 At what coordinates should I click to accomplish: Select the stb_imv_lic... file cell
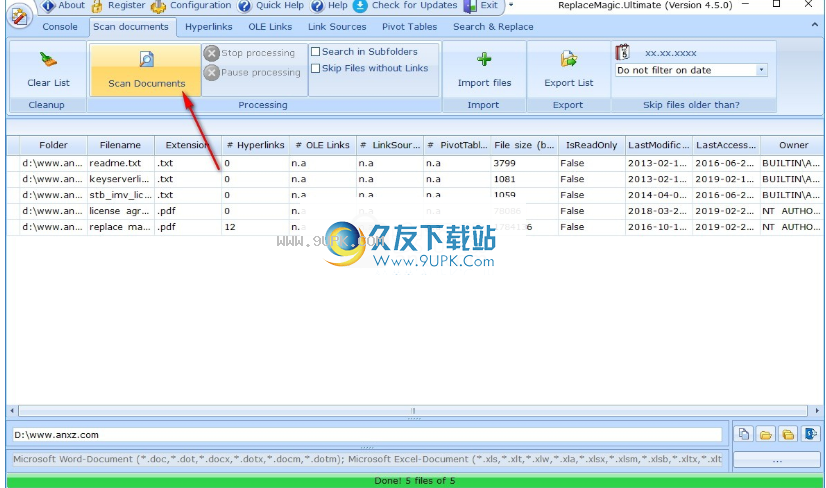121,194
